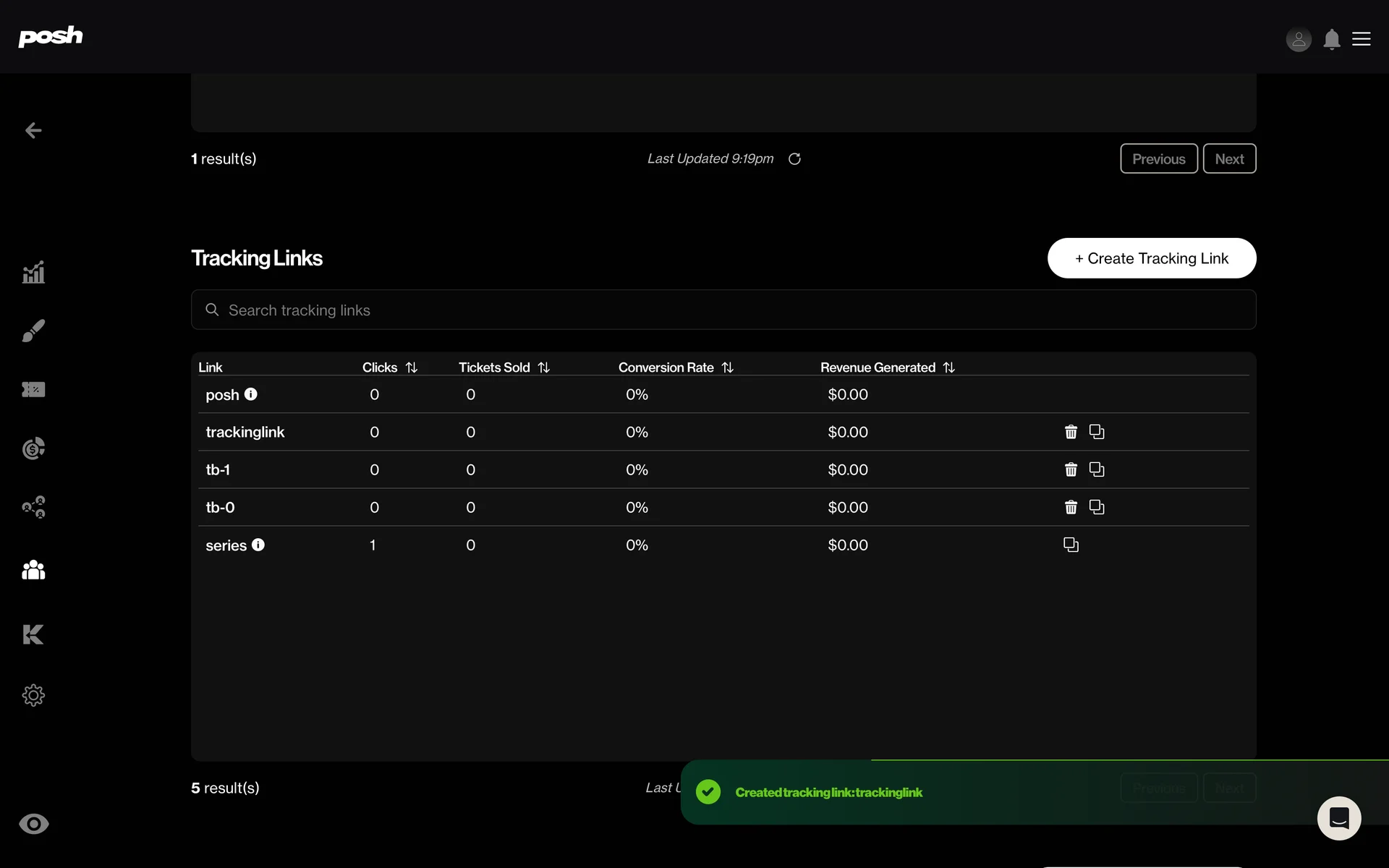Screen dimensions: 1389x868
Task: Copy the series tracking link
Action: pyautogui.click(x=1071, y=545)
